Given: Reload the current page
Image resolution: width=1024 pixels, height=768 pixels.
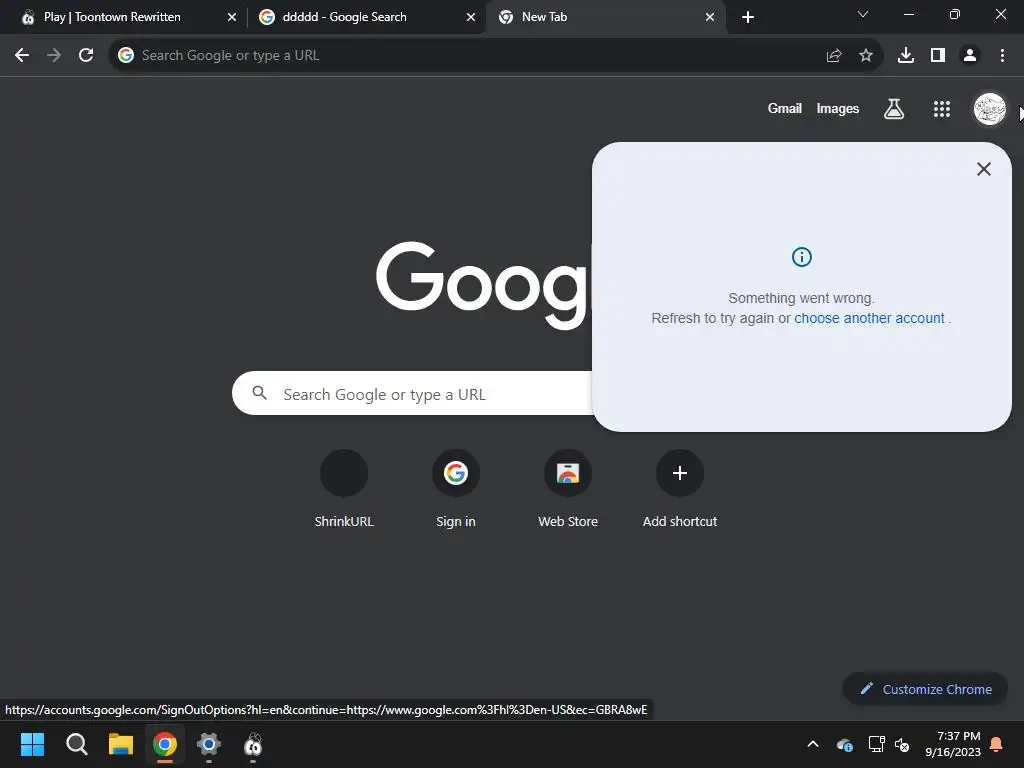Looking at the screenshot, I should (86, 56).
